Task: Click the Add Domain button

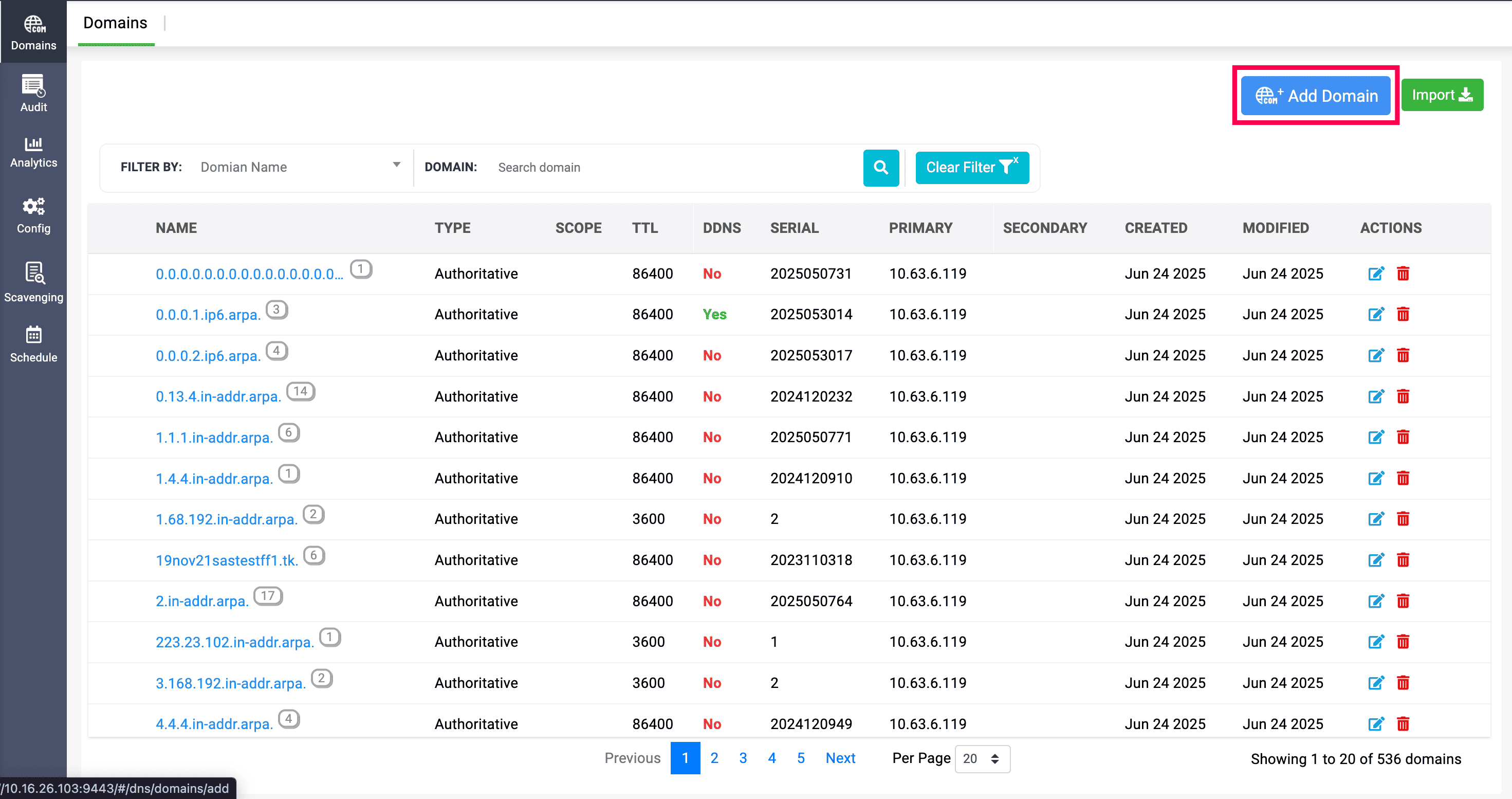Action: click(1315, 95)
